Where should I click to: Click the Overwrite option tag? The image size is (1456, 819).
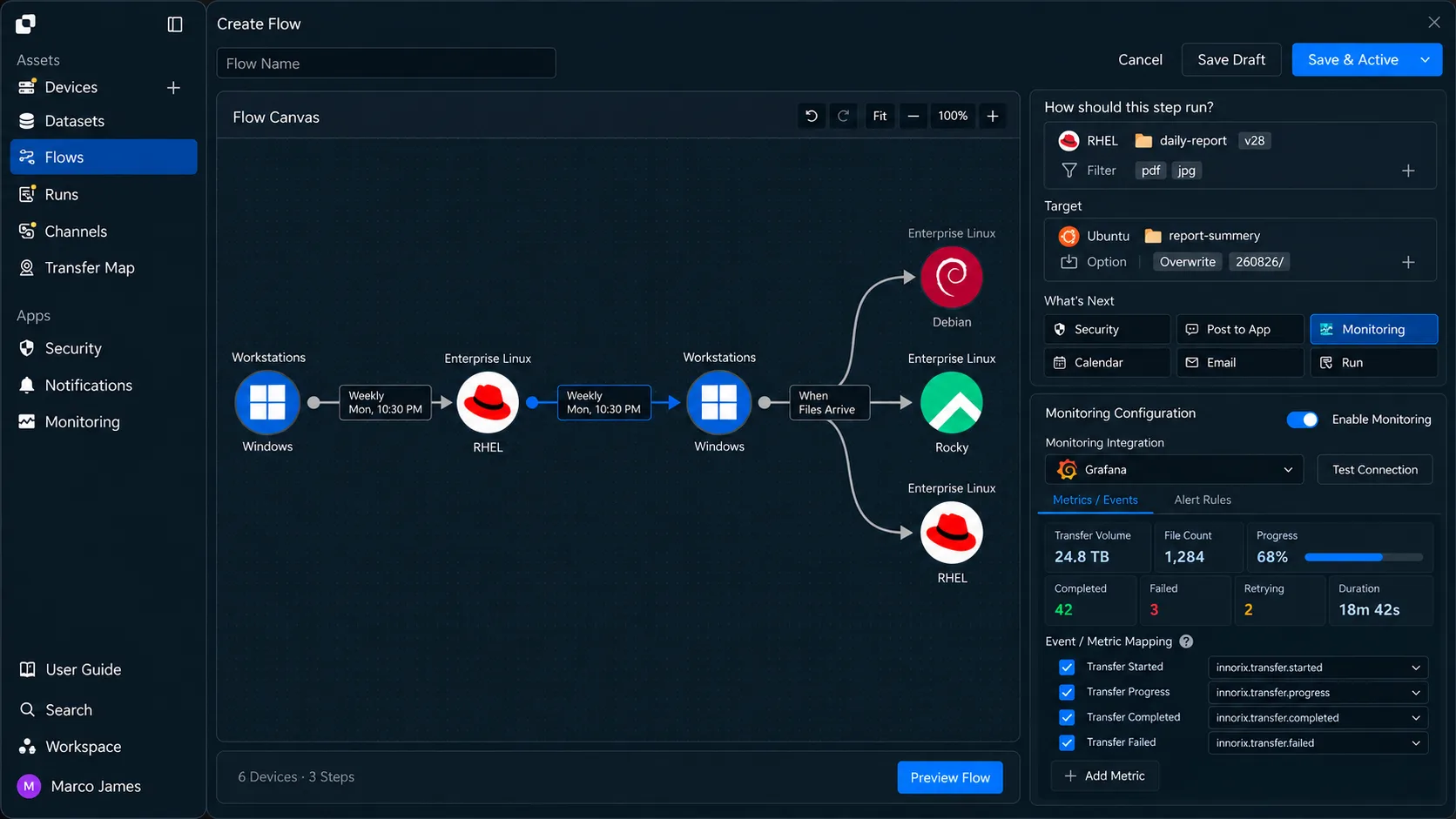coord(1188,262)
